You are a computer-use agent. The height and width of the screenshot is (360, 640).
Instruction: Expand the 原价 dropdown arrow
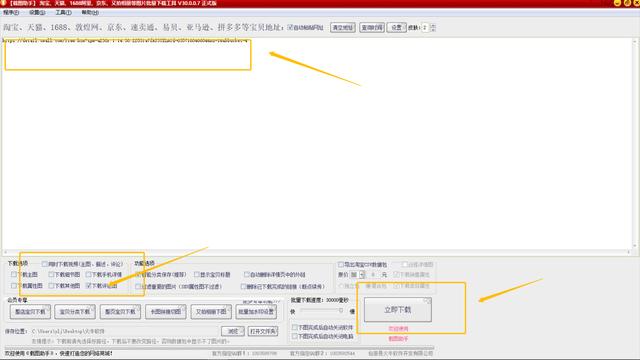362,275
